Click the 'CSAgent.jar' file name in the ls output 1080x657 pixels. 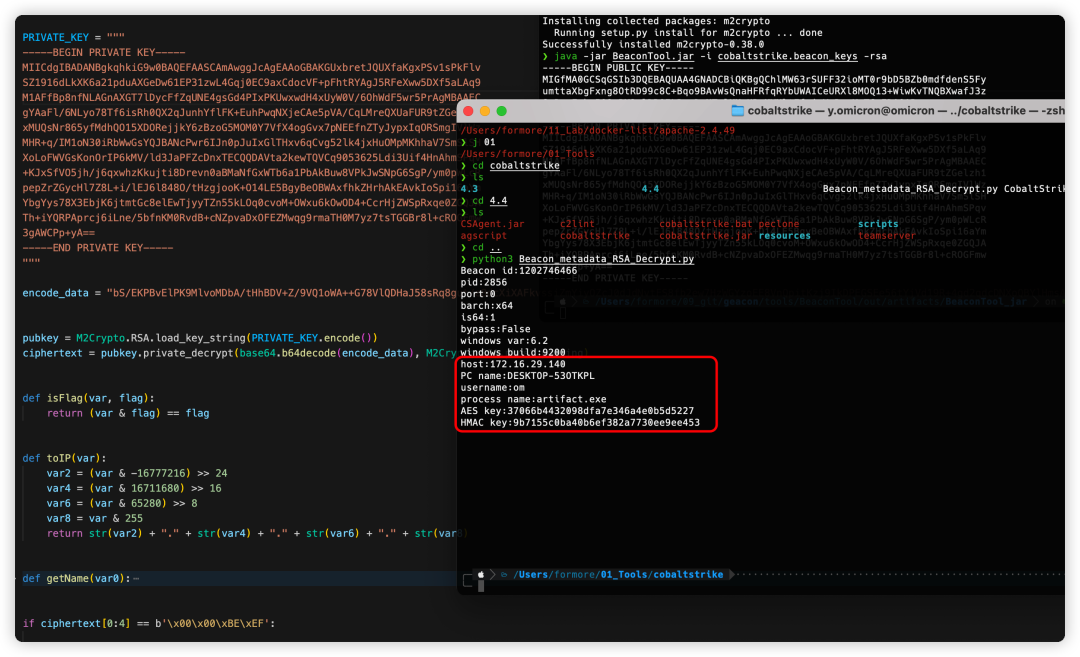492,224
